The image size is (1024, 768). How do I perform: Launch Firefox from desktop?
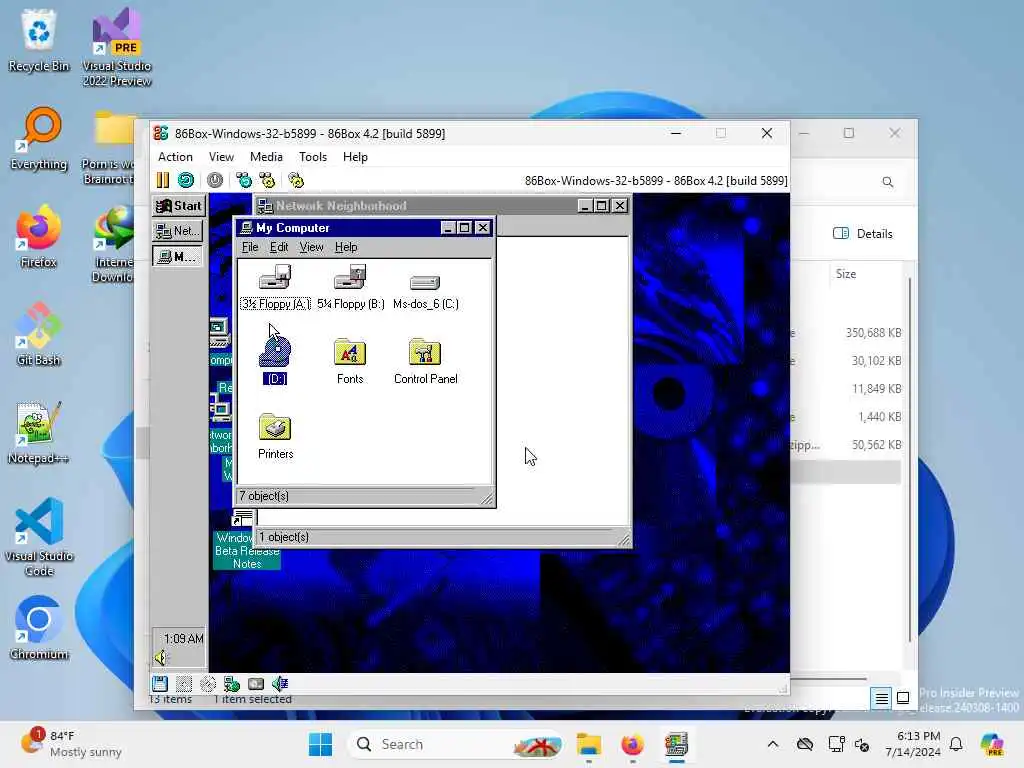[39, 236]
